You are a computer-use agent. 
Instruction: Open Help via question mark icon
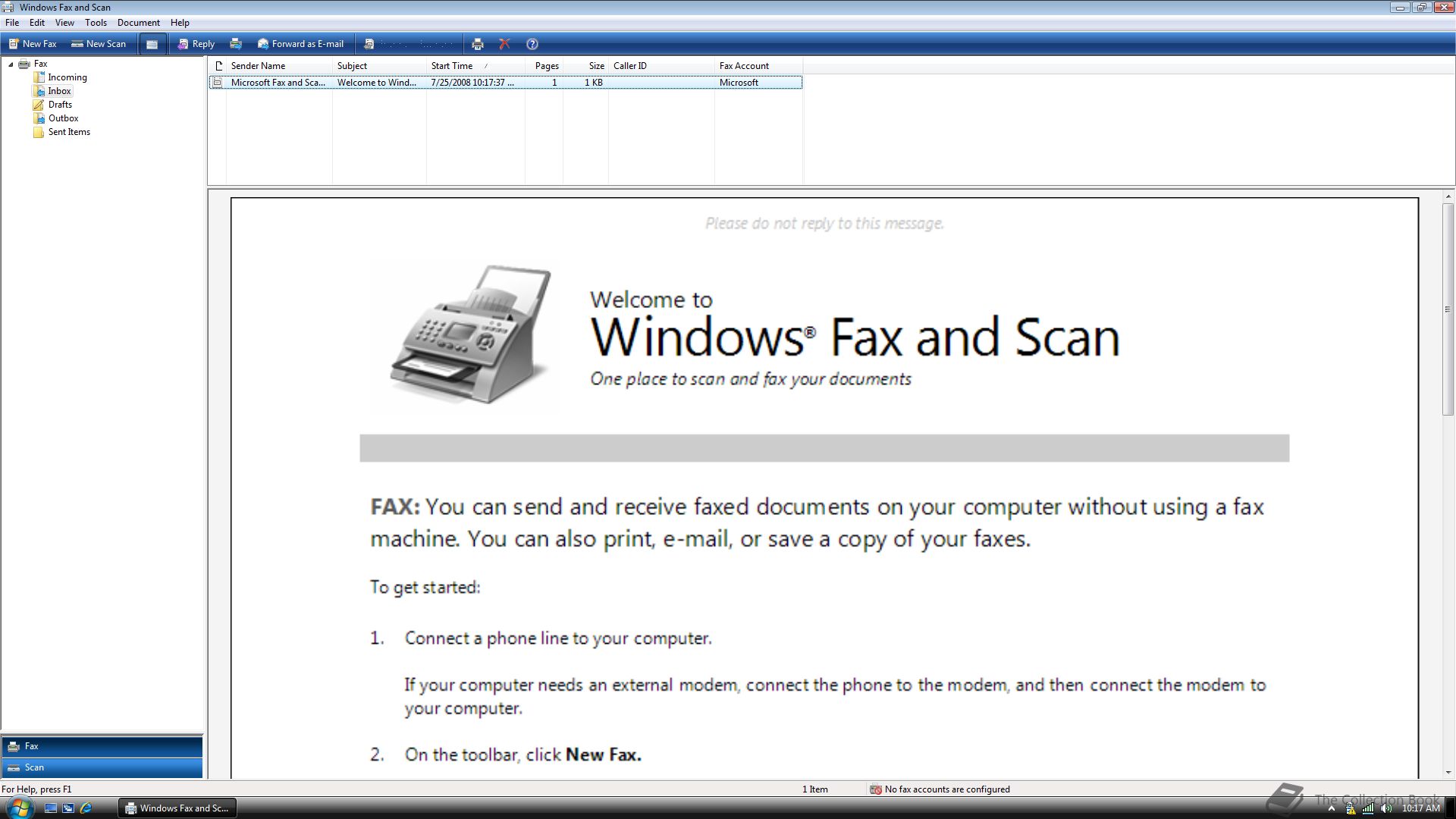(532, 44)
